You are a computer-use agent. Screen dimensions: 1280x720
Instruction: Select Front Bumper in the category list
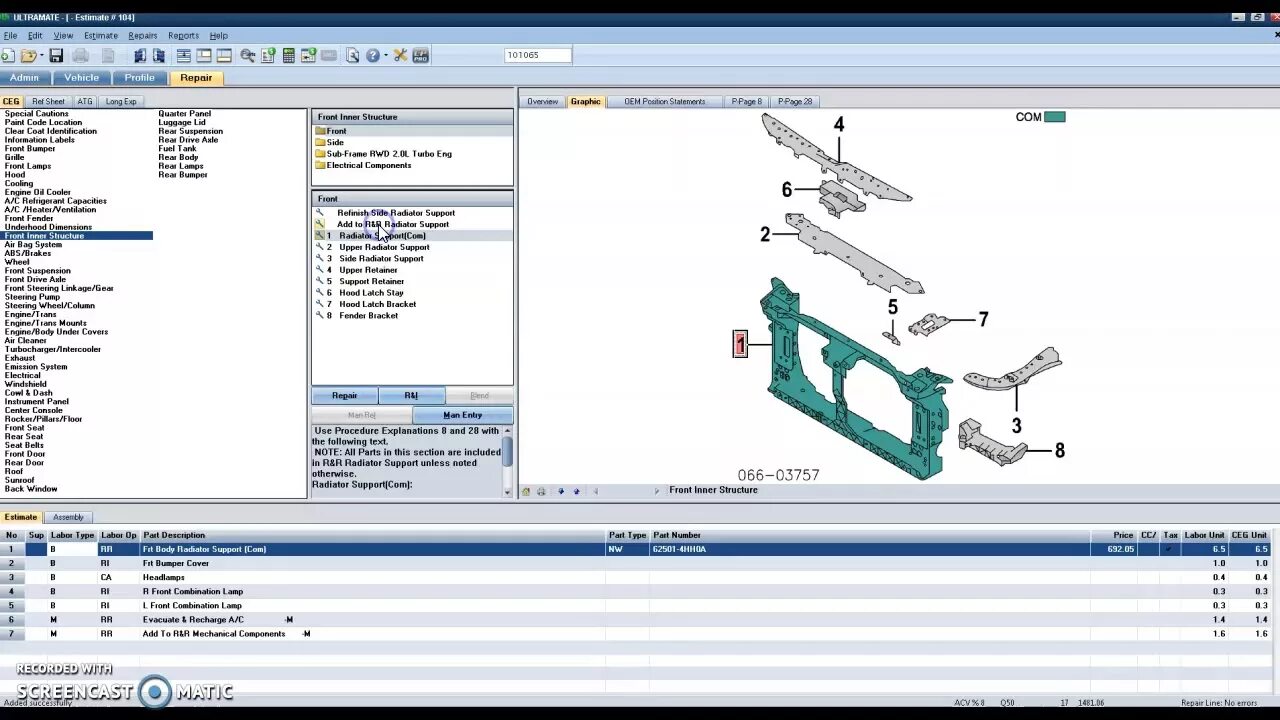click(30, 149)
